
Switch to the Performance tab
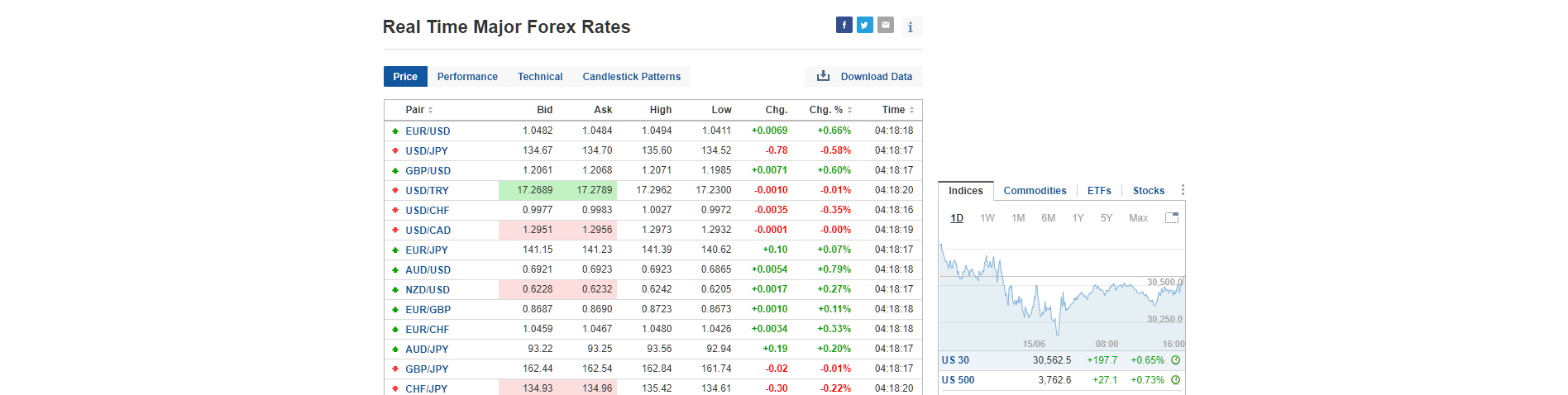tap(467, 77)
